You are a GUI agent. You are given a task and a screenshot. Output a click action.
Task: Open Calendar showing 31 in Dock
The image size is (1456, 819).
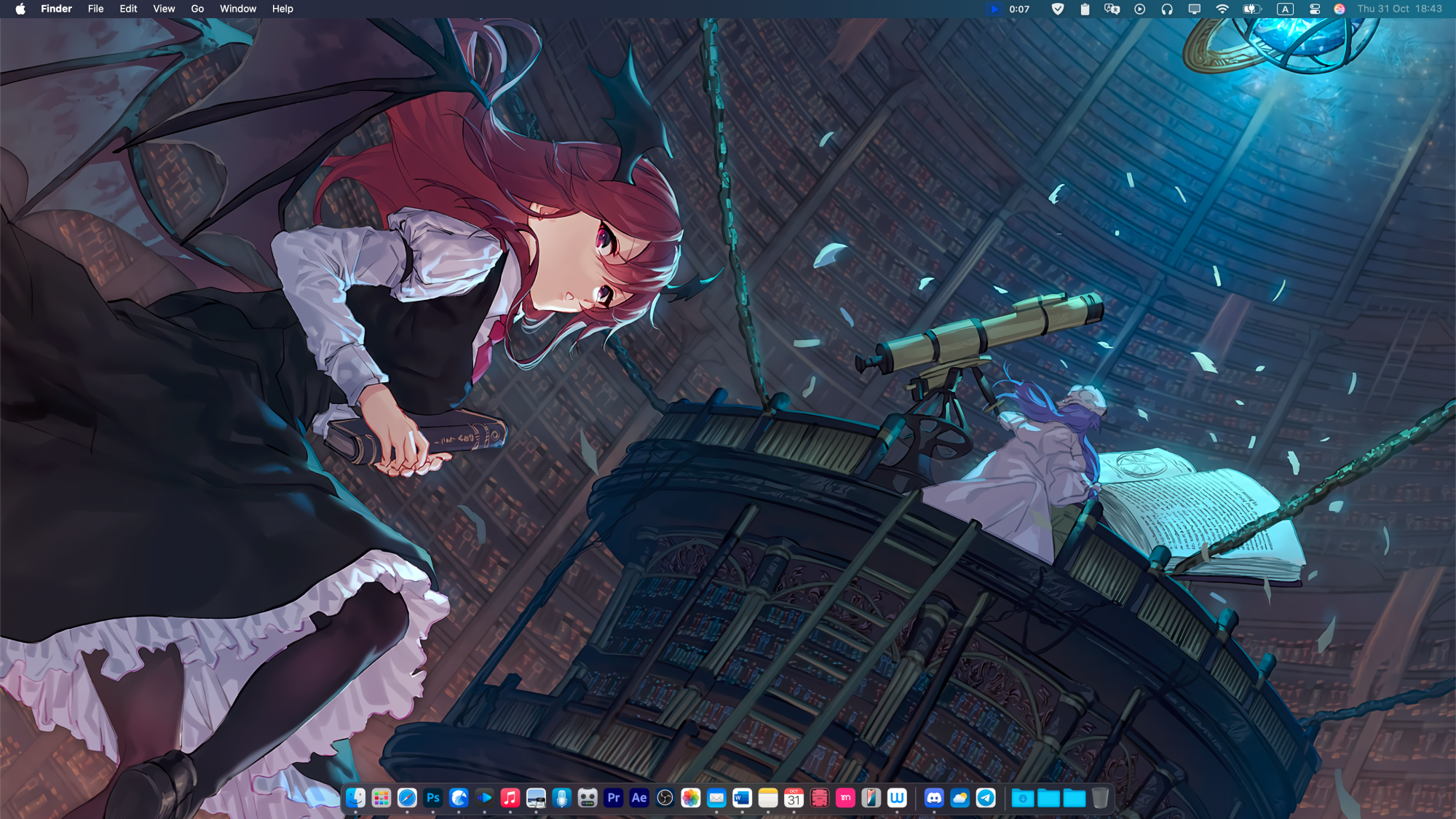click(x=794, y=798)
